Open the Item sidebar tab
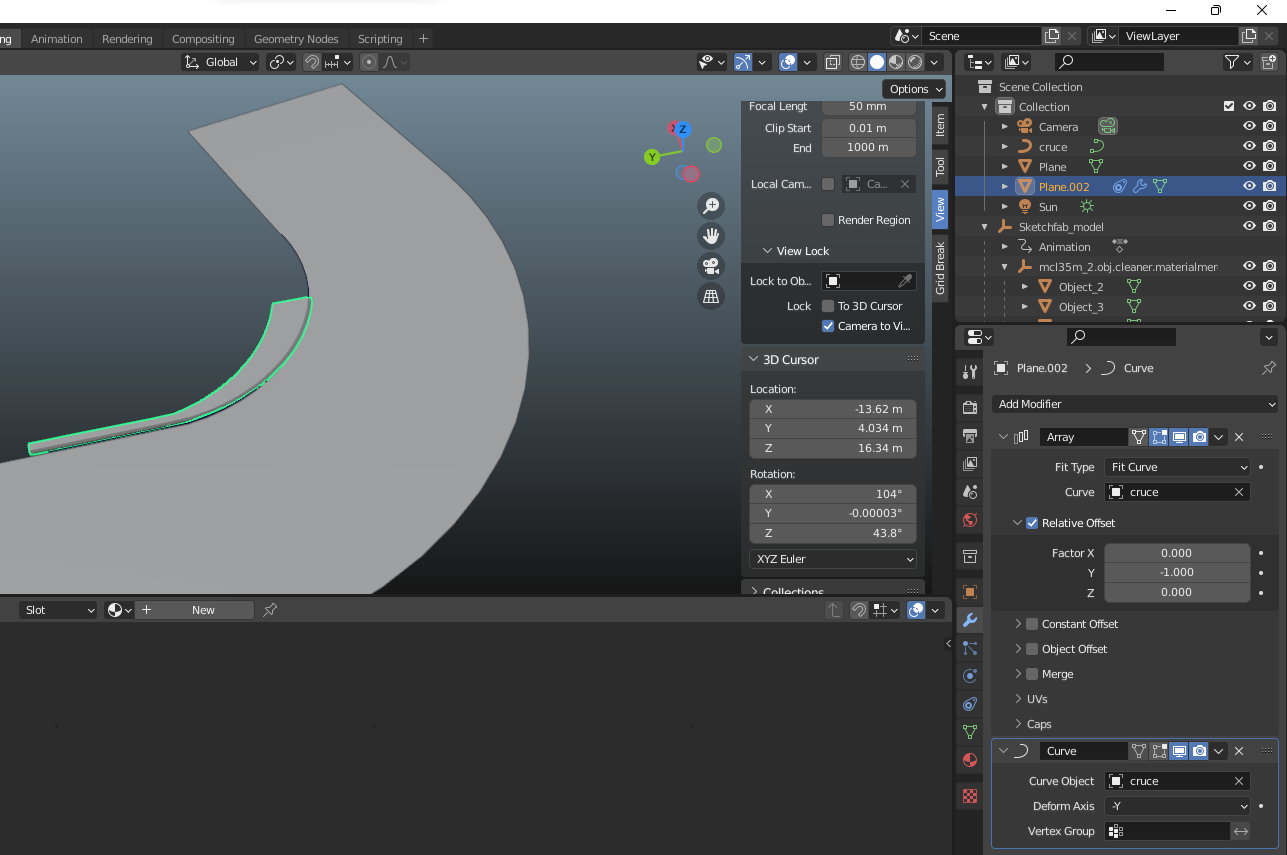This screenshot has height=855, width=1287. (940, 125)
